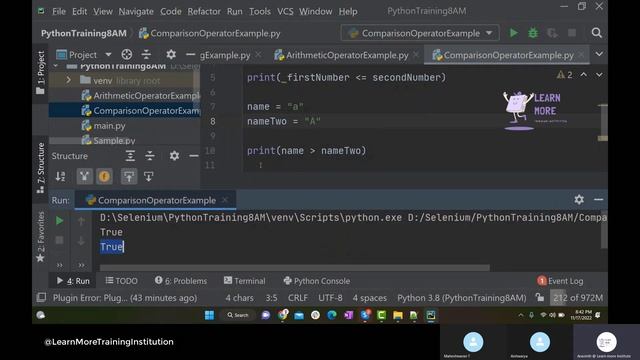Viewport: 640px width, 360px height.
Task: Open the Terminal tool window
Action: coord(244,281)
